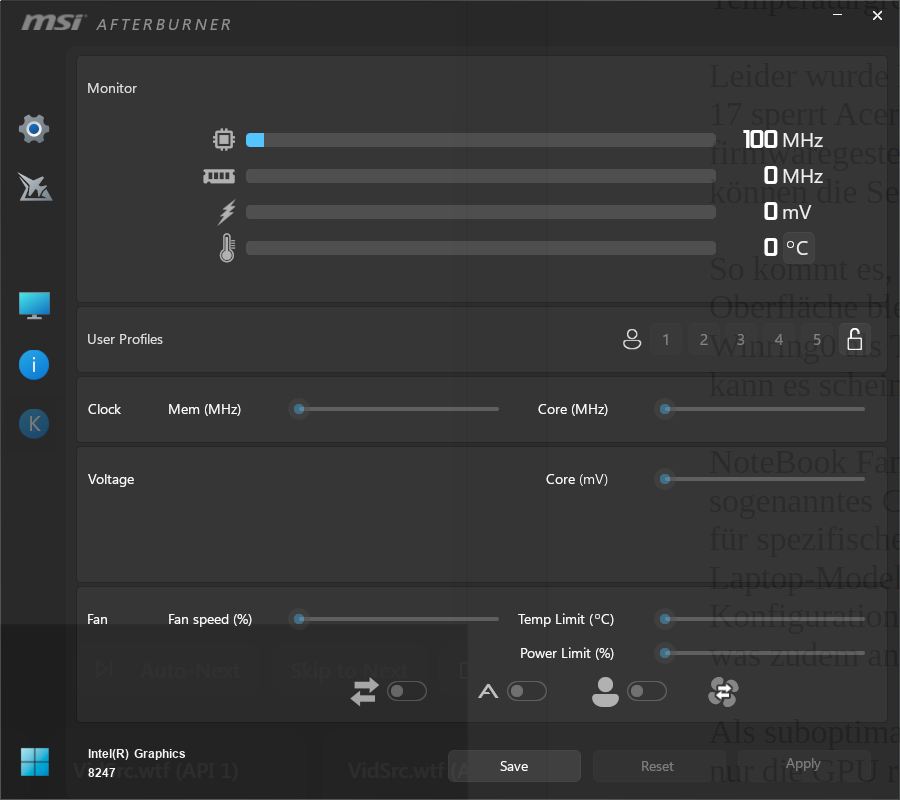
Task: Click the Reset button
Action: 657,766
